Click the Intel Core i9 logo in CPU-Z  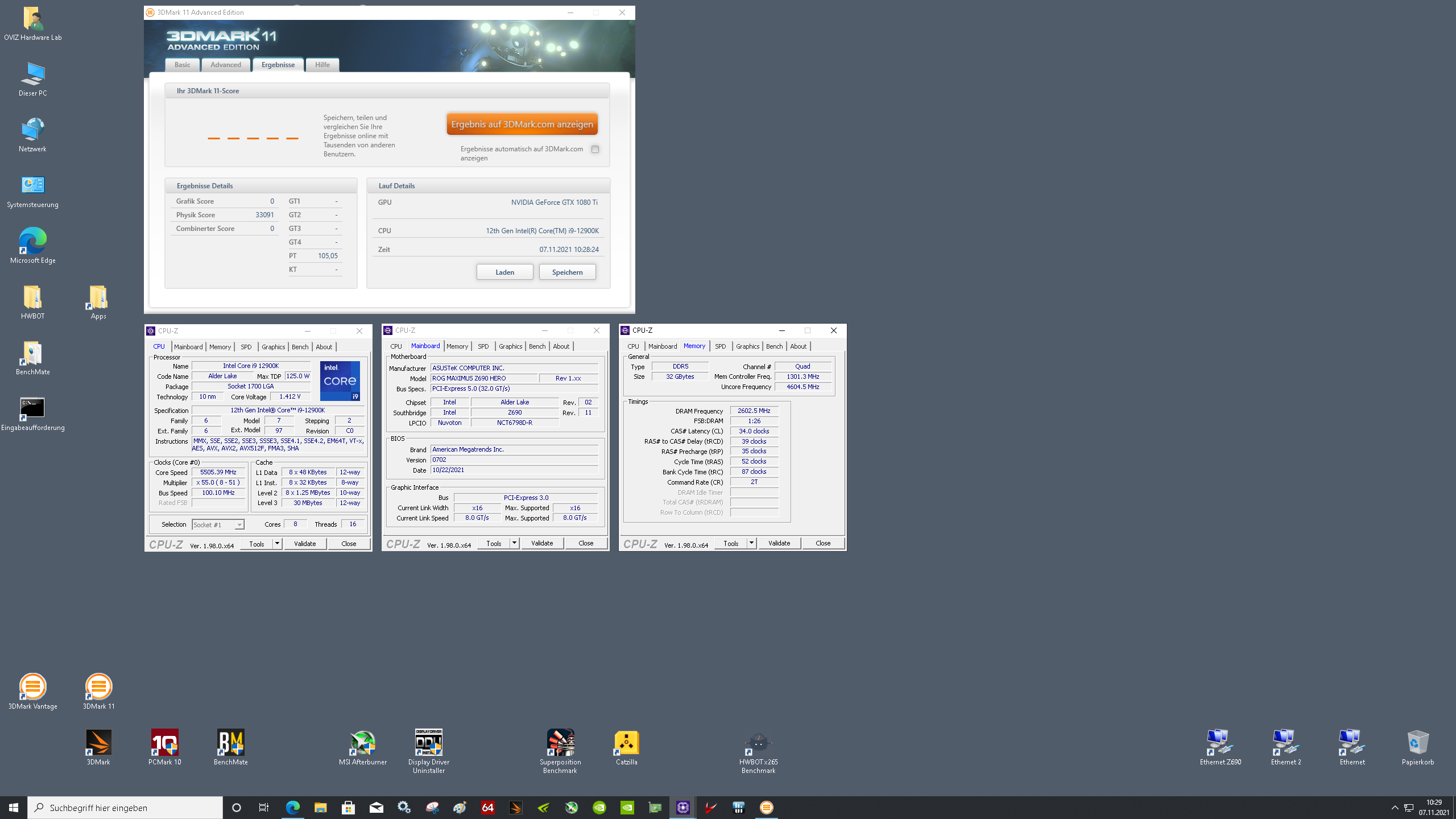340,380
